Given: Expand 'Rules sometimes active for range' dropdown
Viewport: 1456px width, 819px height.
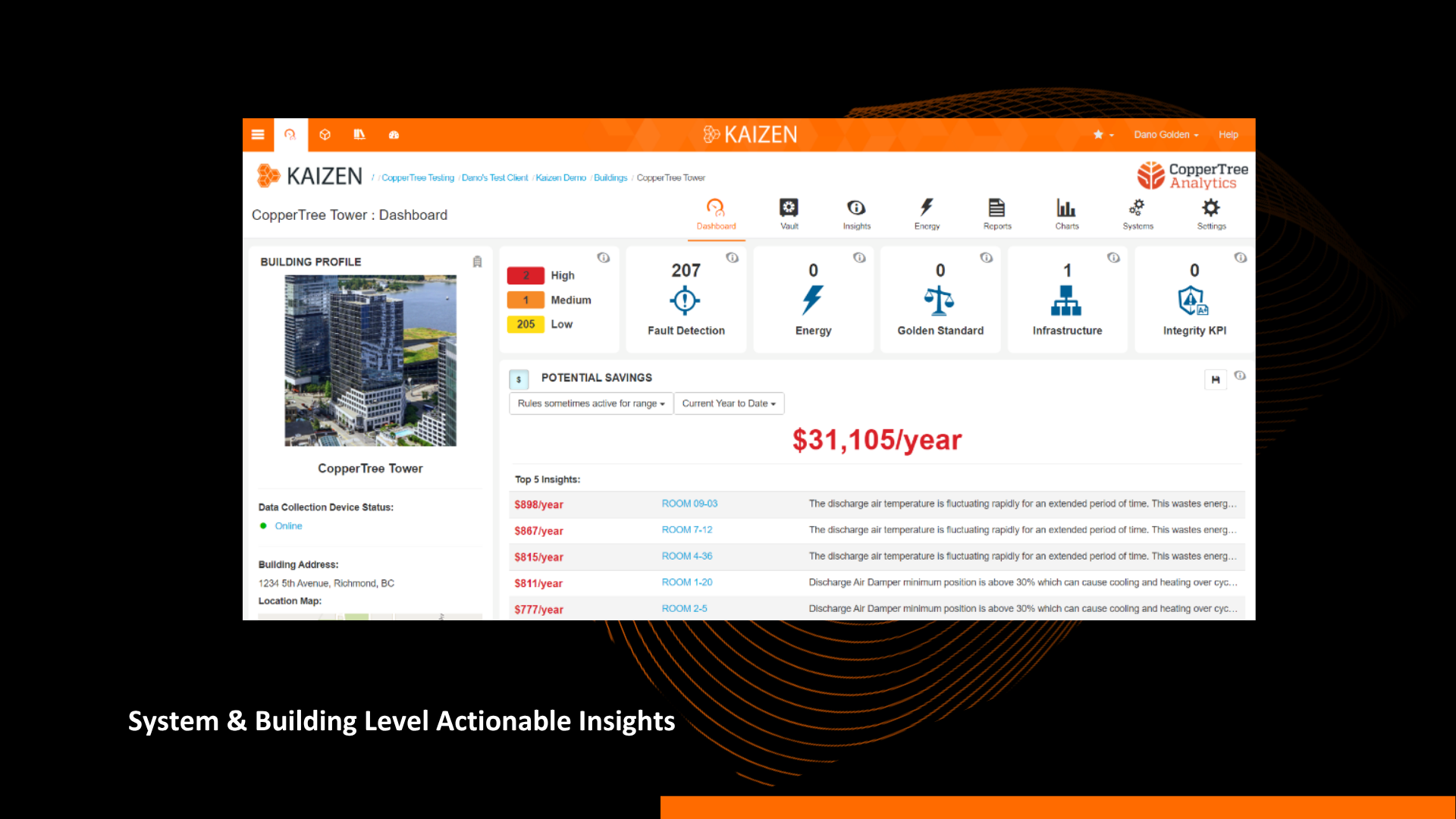Looking at the screenshot, I should tap(591, 403).
